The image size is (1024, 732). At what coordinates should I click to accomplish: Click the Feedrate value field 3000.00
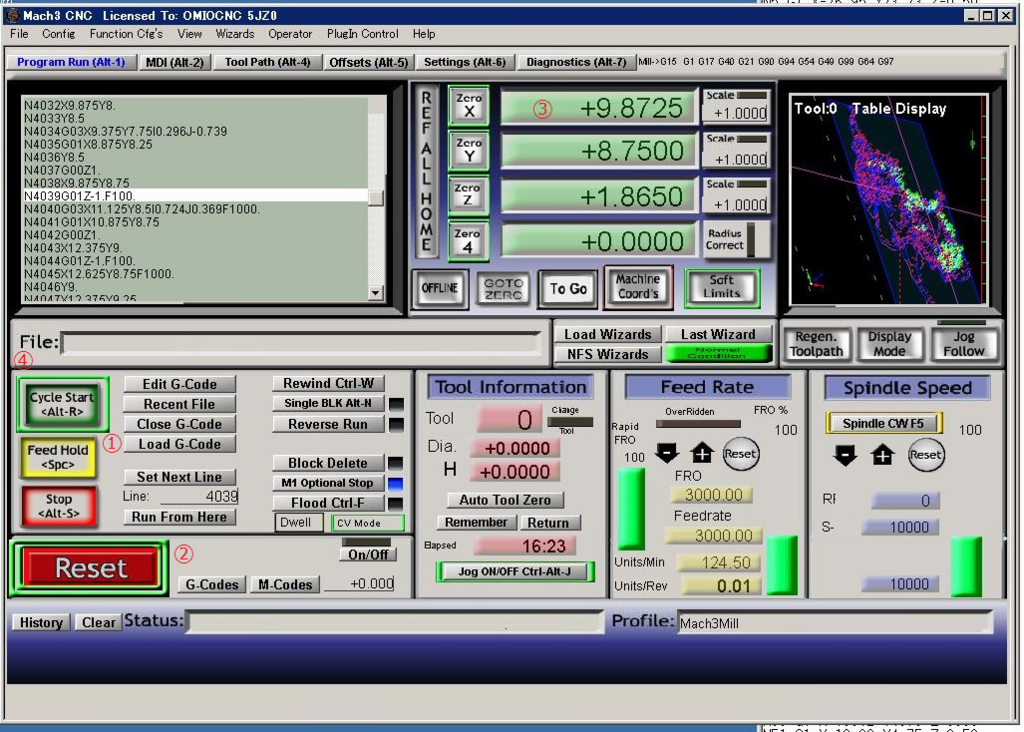713,535
